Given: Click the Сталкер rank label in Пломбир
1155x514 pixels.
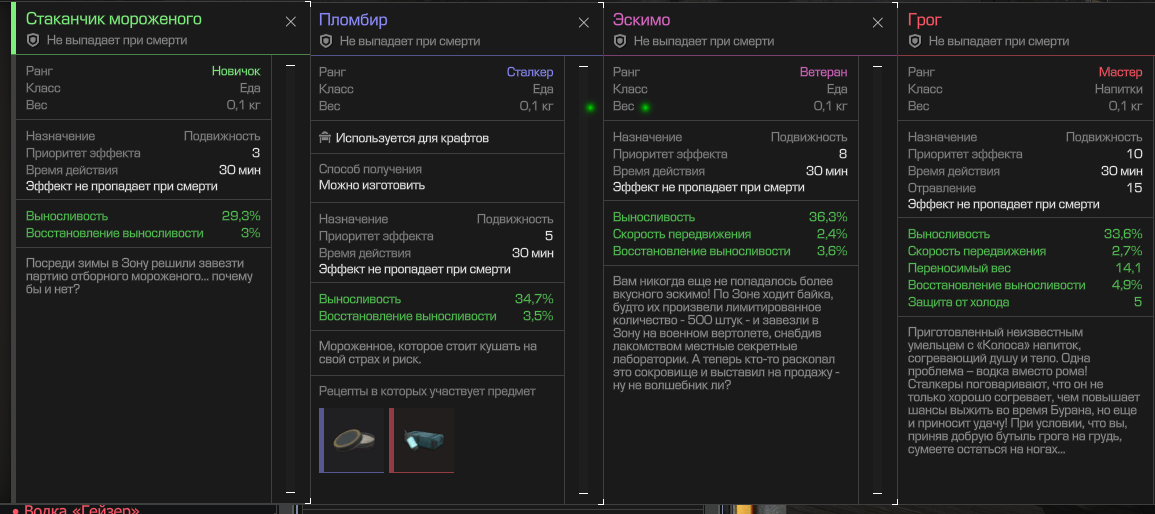Looking at the screenshot, I should [529, 72].
